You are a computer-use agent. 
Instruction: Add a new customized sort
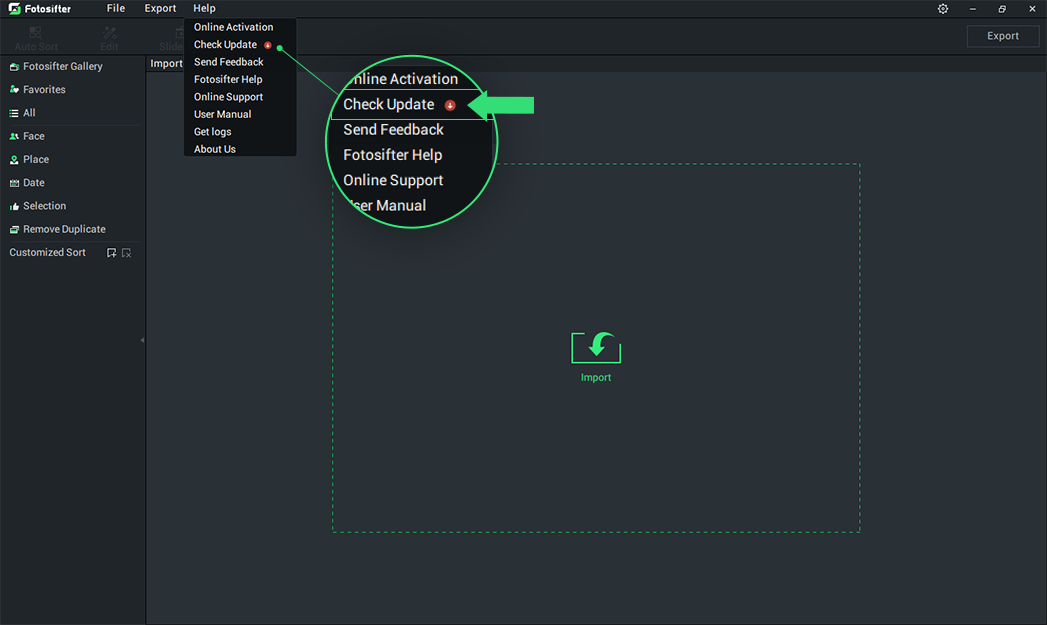pyautogui.click(x=112, y=252)
